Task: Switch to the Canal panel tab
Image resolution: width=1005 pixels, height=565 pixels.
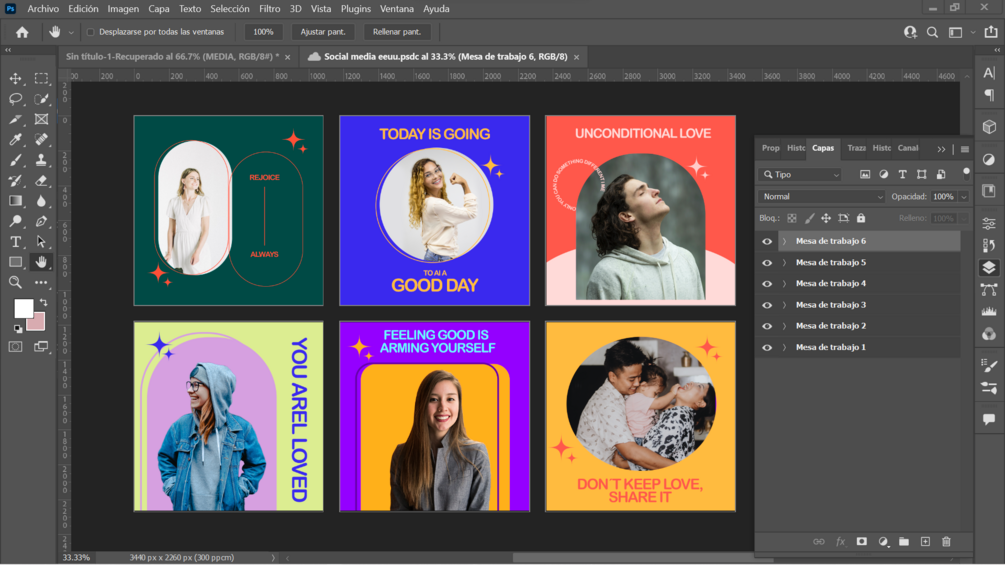Action: click(907, 148)
